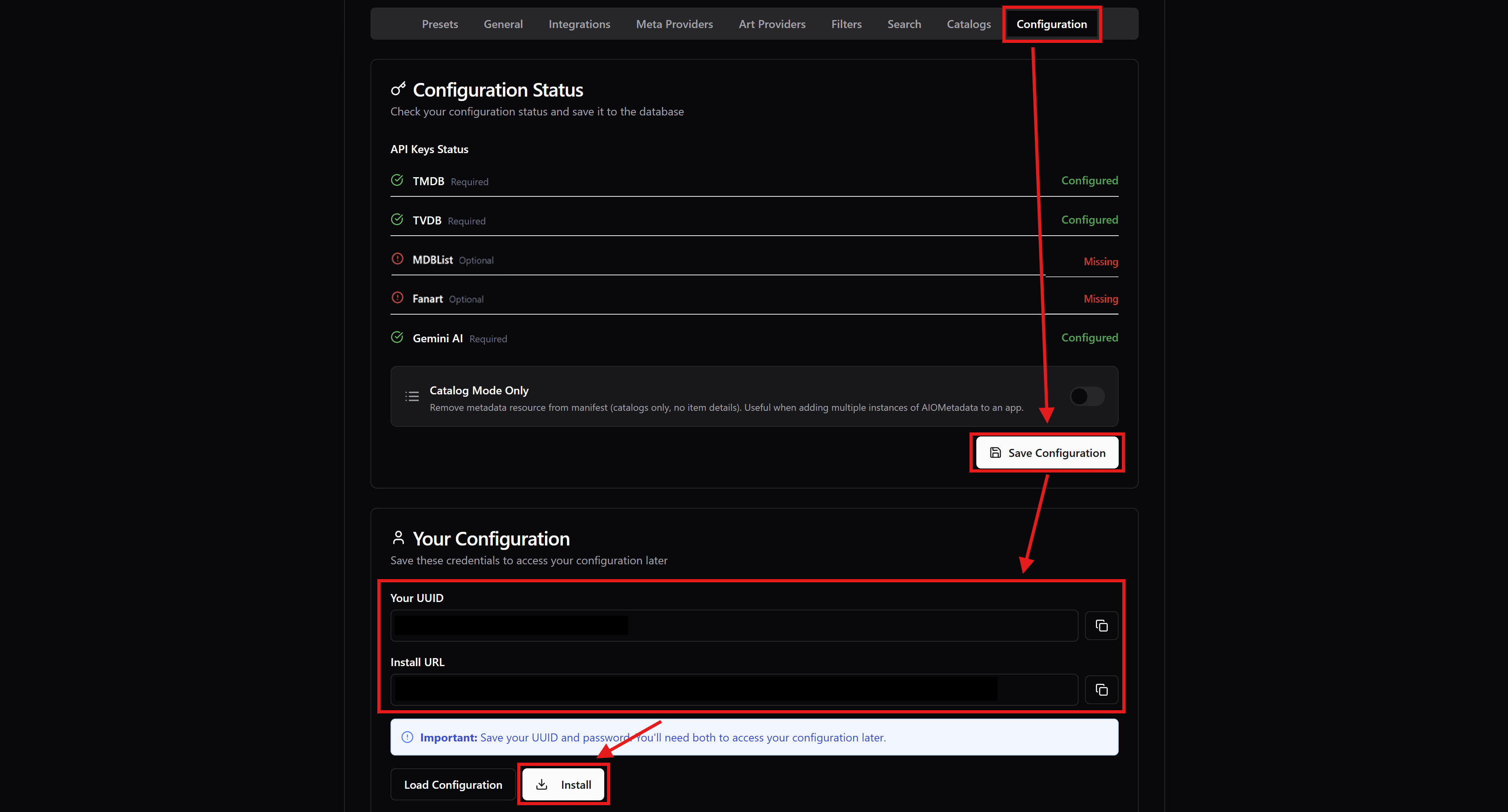Click the user icon beside Your Configuration
The height and width of the screenshot is (812, 1508).
pyautogui.click(x=399, y=537)
